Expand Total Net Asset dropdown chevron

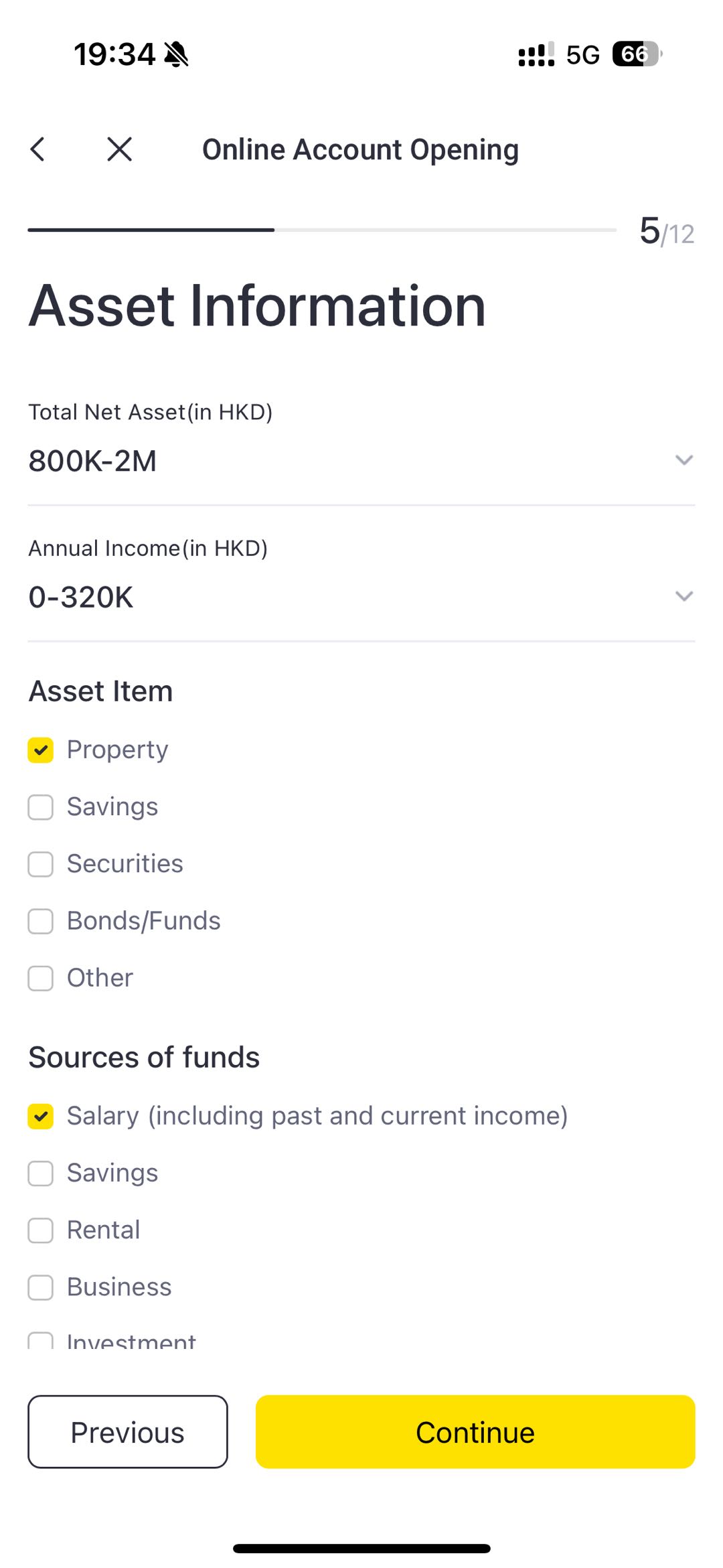pyautogui.click(x=684, y=460)
